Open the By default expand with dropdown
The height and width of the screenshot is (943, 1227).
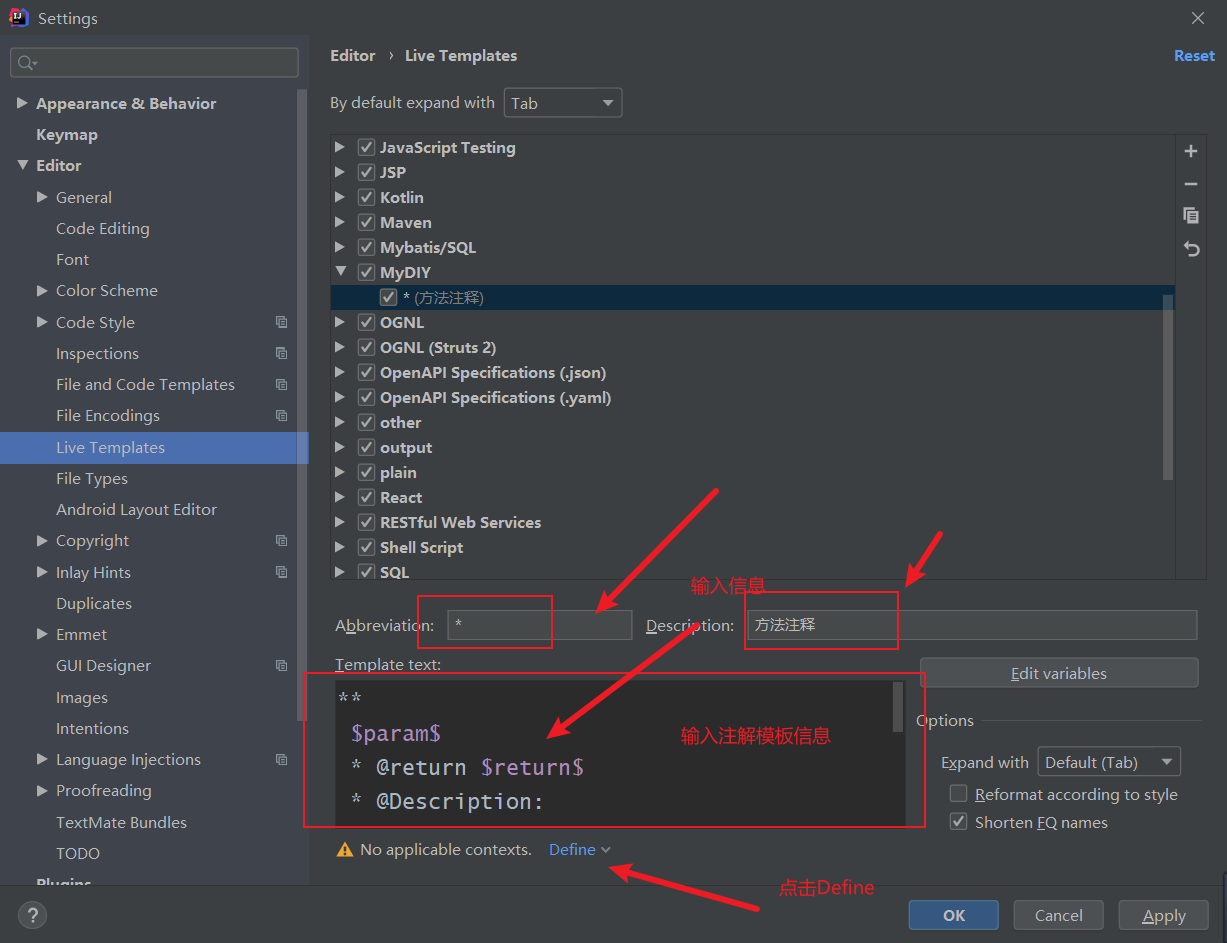[x=563, y=103]
